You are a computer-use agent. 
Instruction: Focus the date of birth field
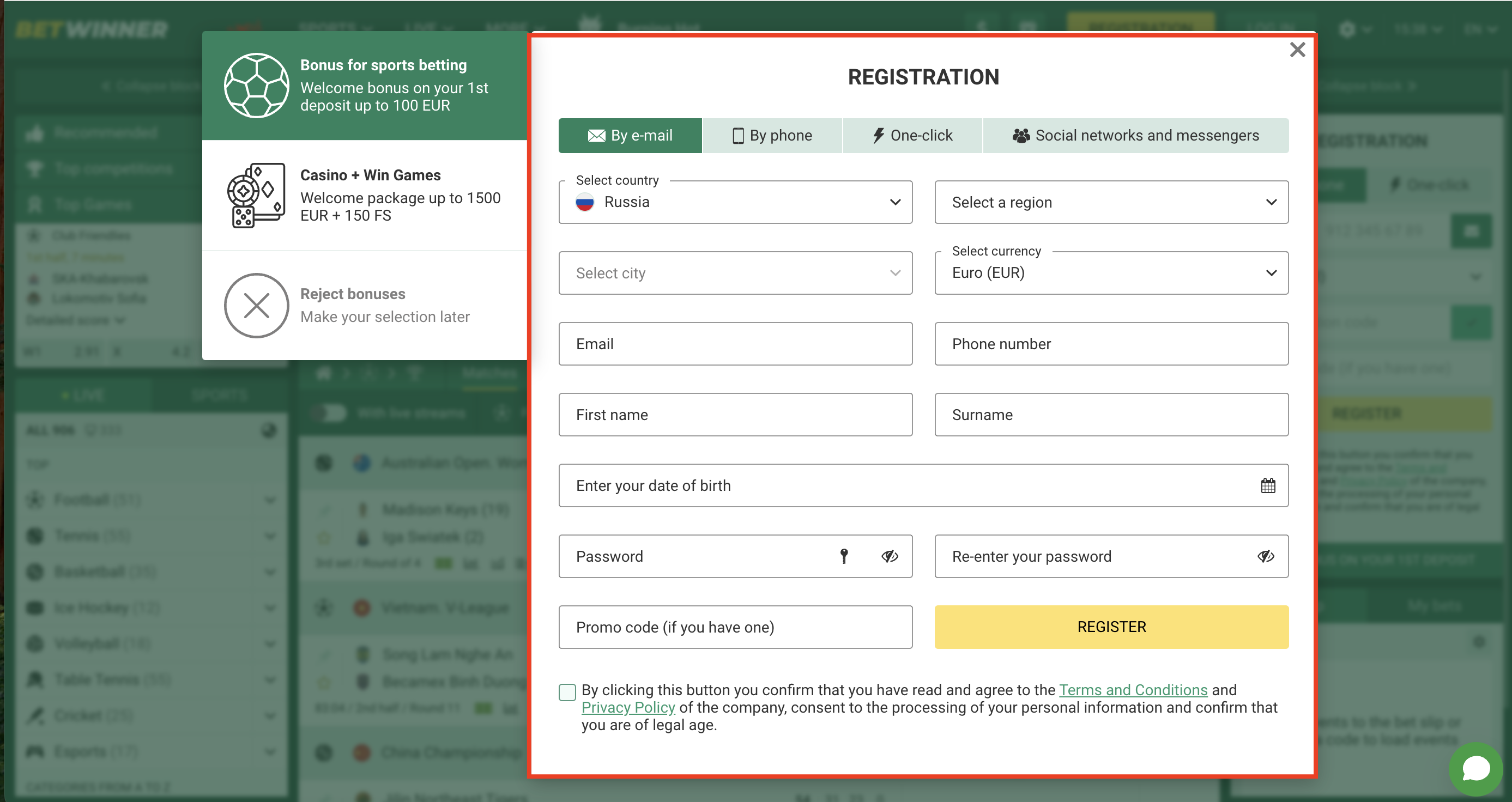tap(923, 486)
